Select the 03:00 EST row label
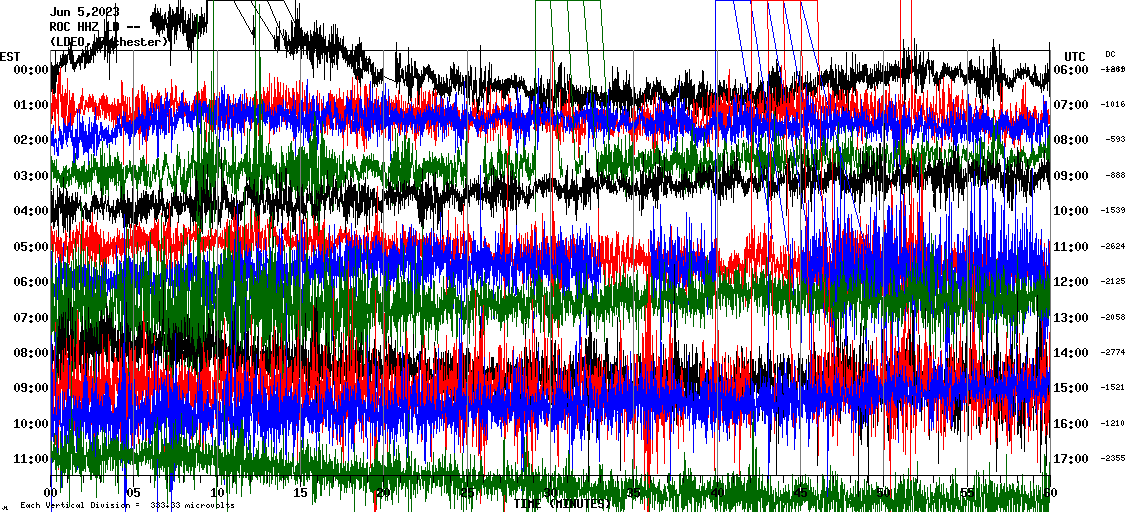Viewport: 1130px width, 519px height. (29, 175)
